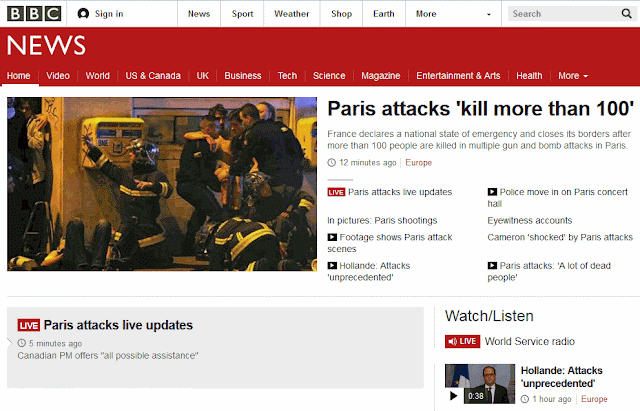The width and height of the screenshot is (640, 411).
Task: Click the Sign in account icon
Action: point(83,14)
